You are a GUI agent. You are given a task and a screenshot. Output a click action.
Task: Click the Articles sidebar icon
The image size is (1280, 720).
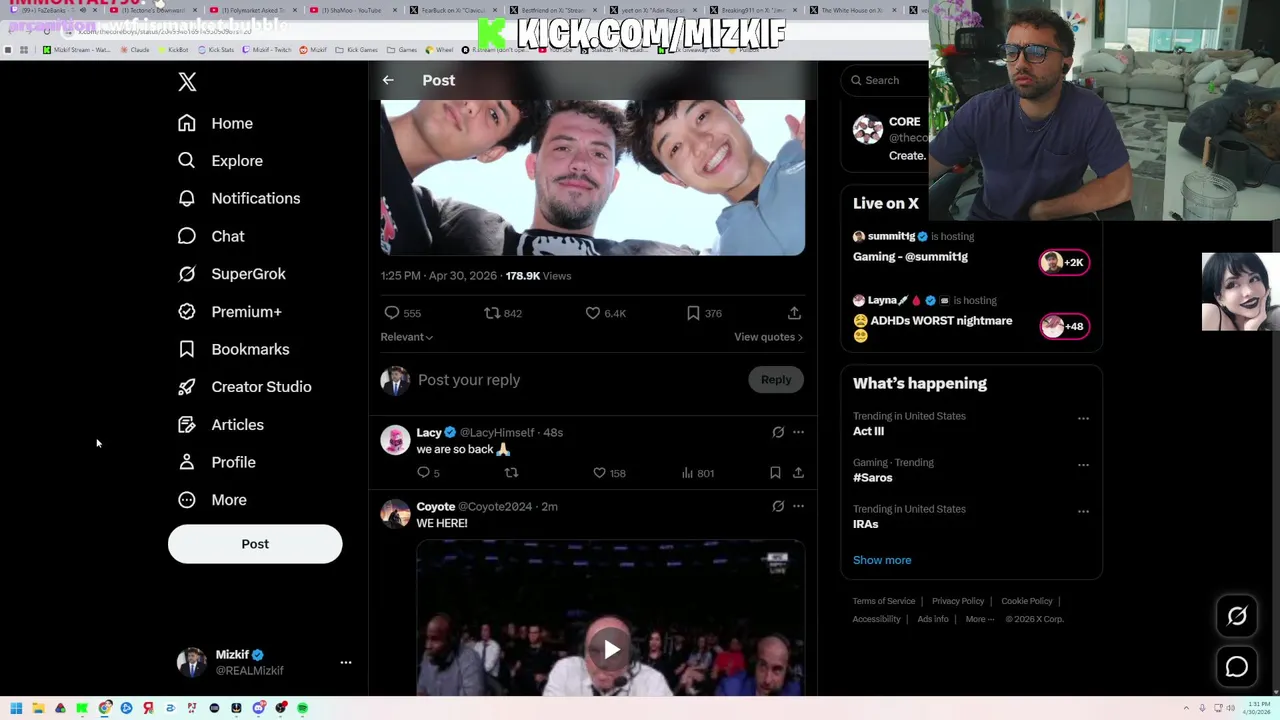[x=187, y=425]
